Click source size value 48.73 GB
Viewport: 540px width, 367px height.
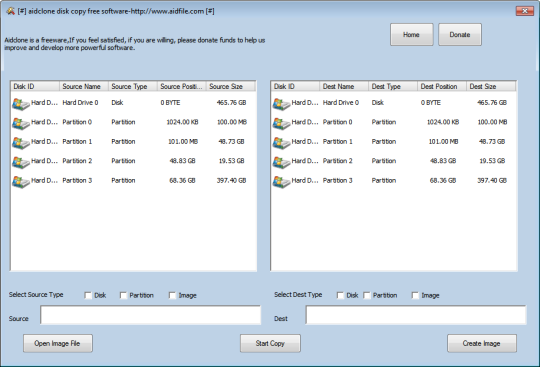(231, 142)
